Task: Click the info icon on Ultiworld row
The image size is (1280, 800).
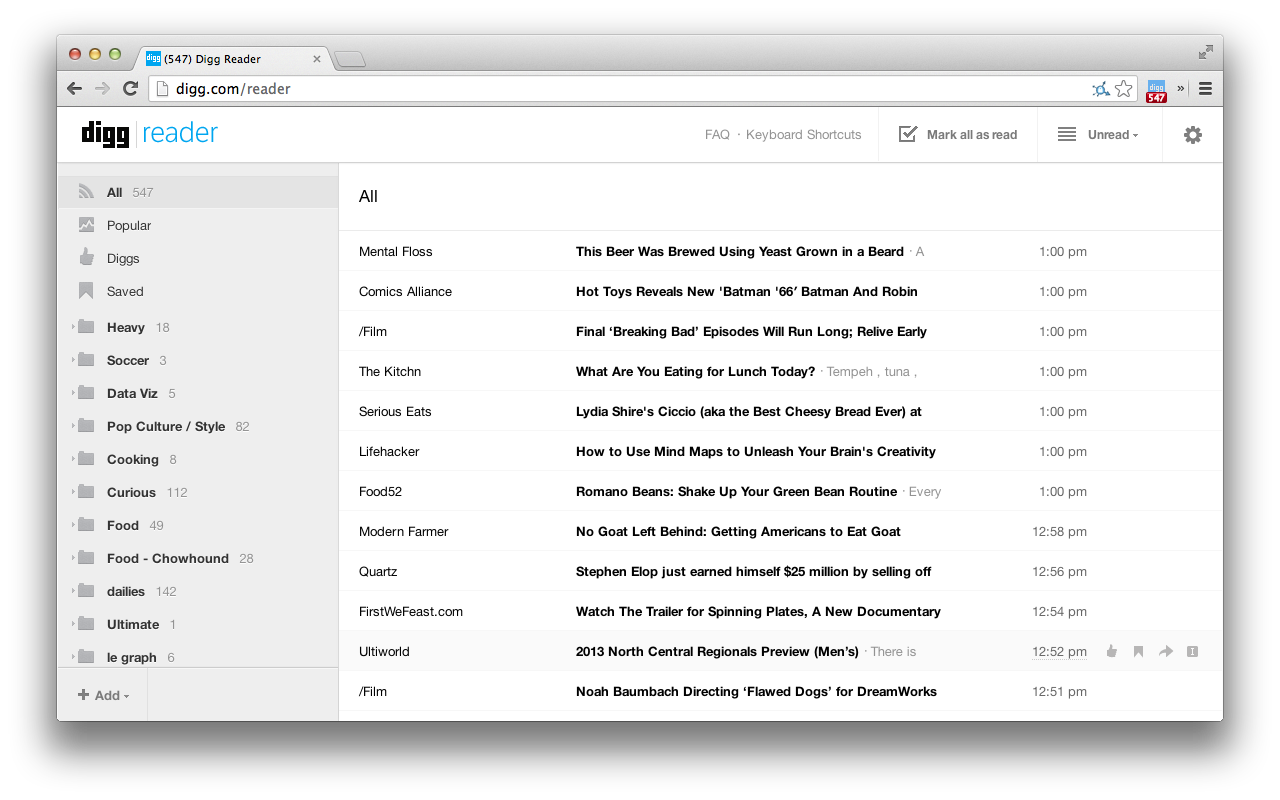Action: point(1192,651)
